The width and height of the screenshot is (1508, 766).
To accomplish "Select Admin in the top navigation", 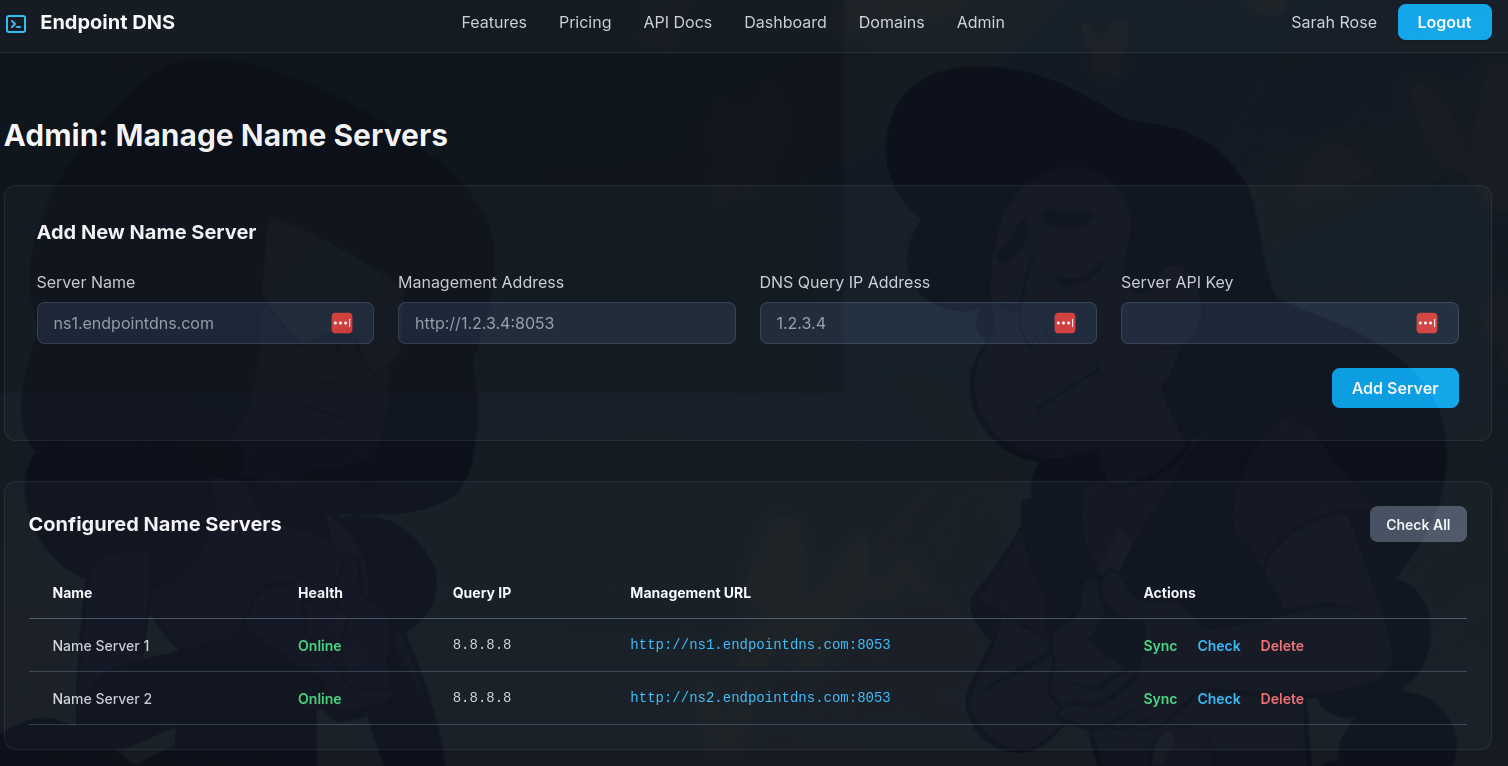I will 980,22.
